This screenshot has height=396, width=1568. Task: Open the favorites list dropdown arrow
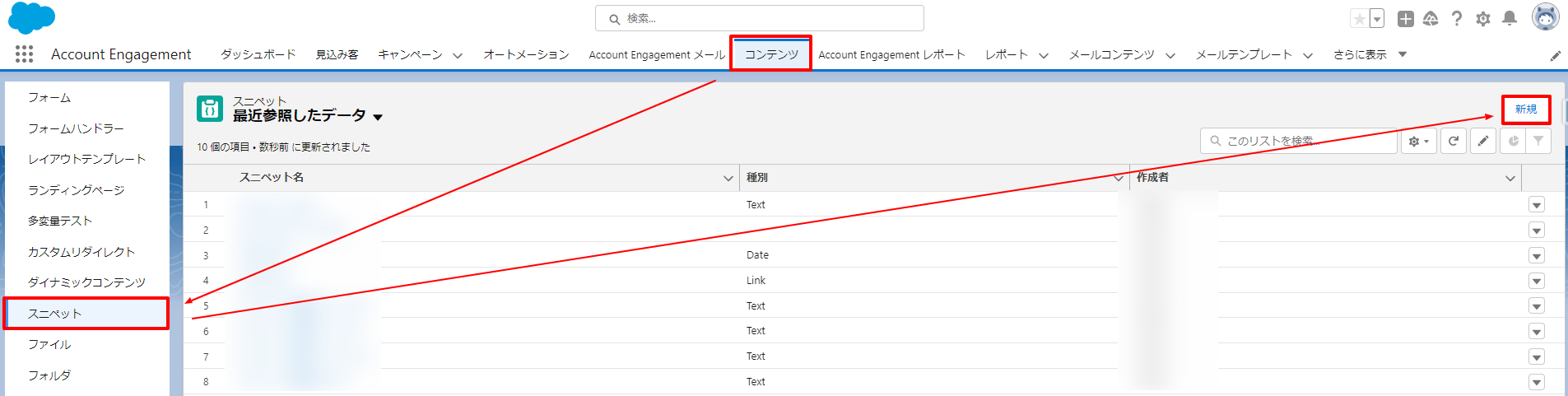(x=1376, y=18)
